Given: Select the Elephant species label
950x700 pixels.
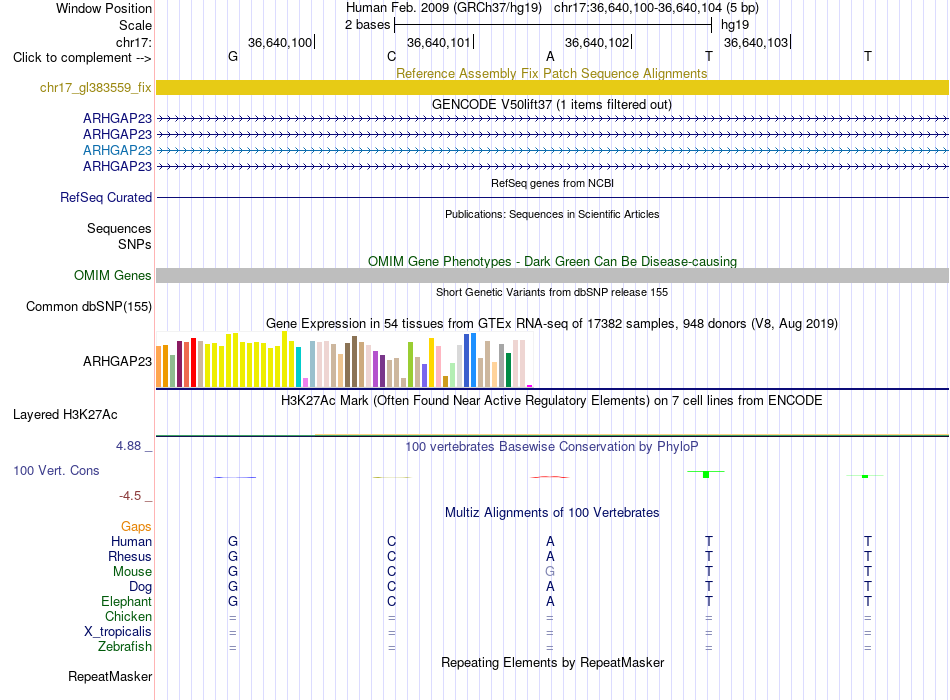Looking at the screenshot, I should click(x=127, y=602).
